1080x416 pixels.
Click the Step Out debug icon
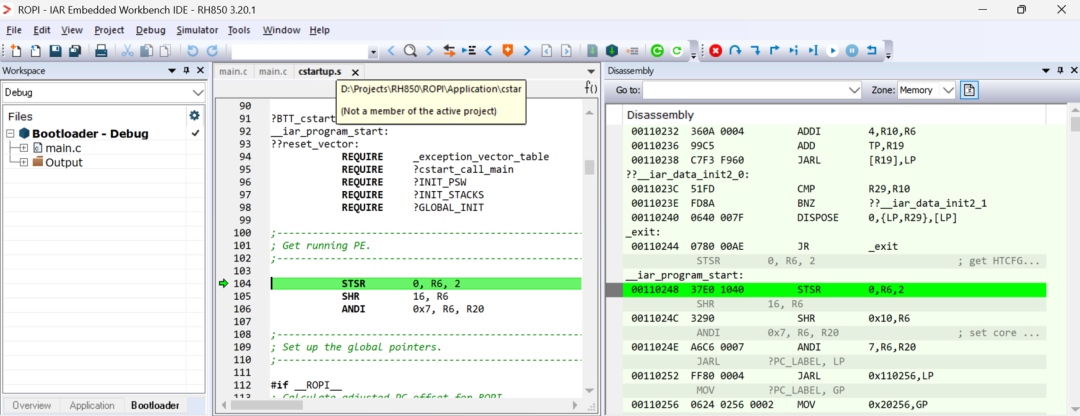[x=774, y=51]
